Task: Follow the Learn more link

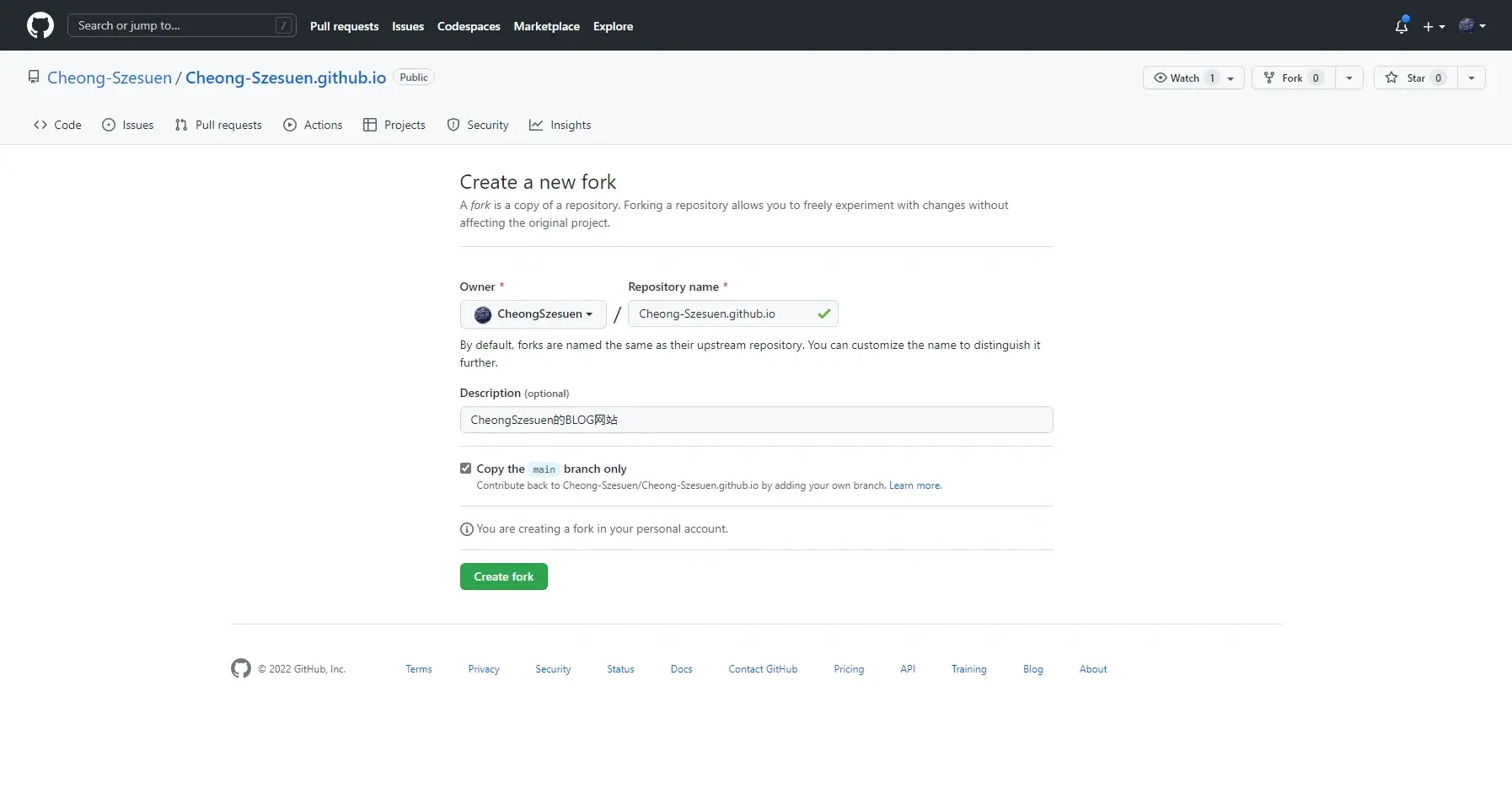Action: tap(914, 485)
